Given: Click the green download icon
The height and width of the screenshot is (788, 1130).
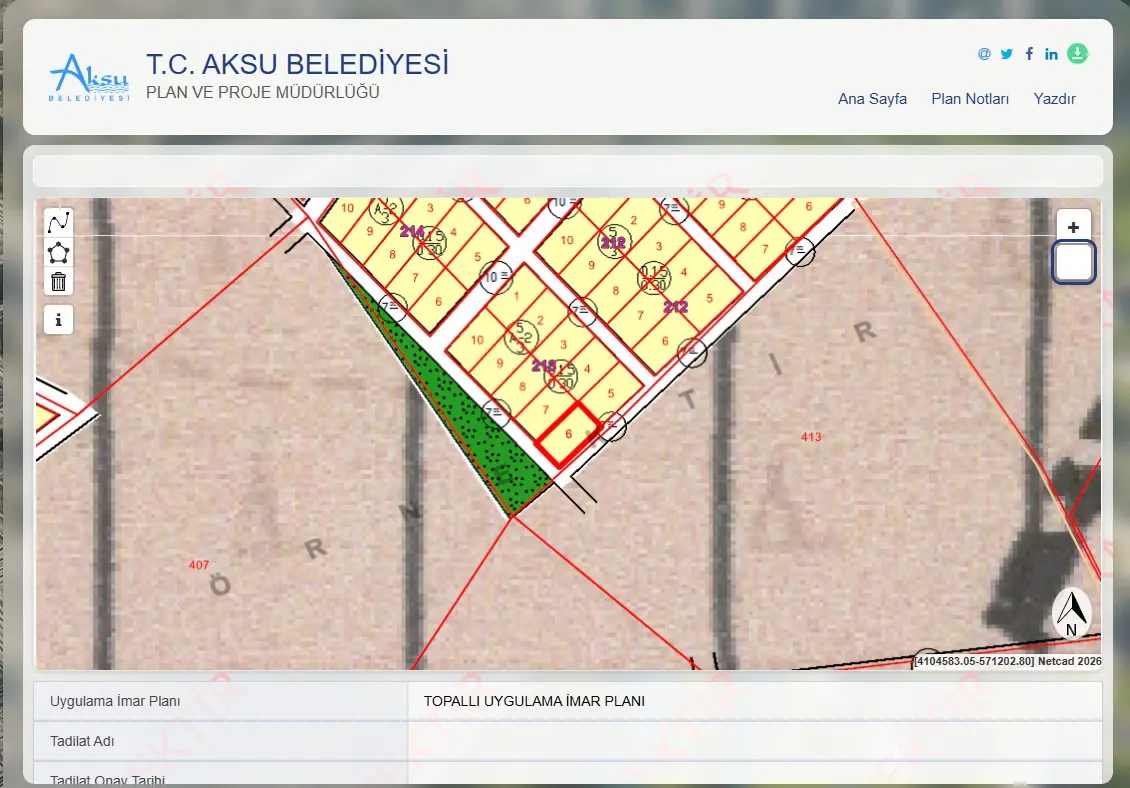Looking at the screenshot, I should click(x=1077, y=54).
